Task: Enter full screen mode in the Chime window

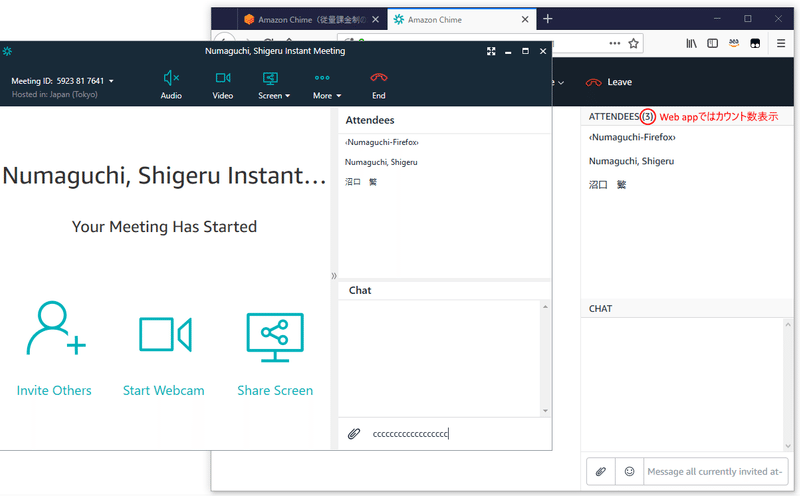Action: pyautogui.click(x=491, y=51)
